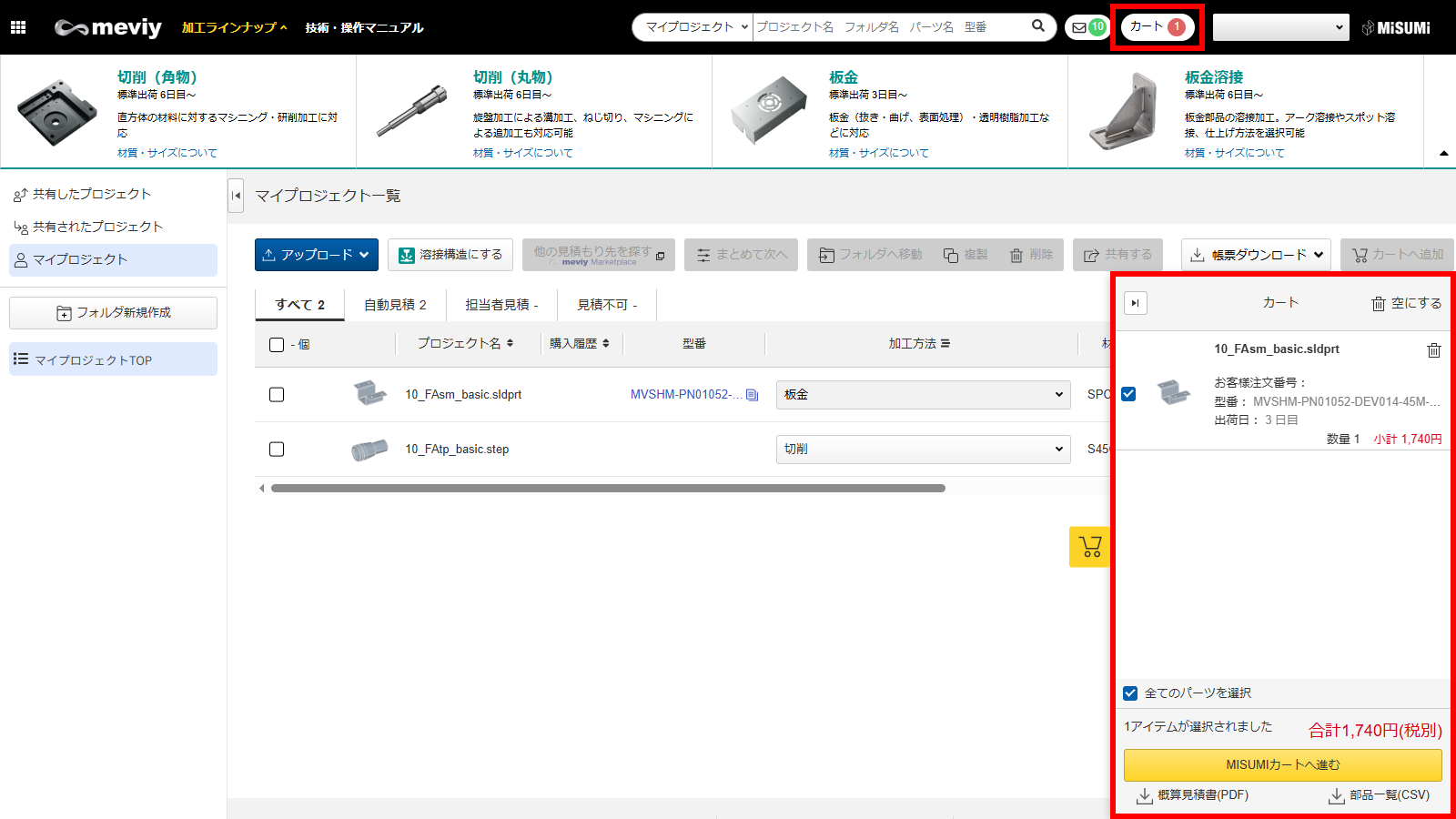Viewport: 1456px width, 819px height.
Task: Open the 加工方法 column filter icon
Action: [945, 343]
